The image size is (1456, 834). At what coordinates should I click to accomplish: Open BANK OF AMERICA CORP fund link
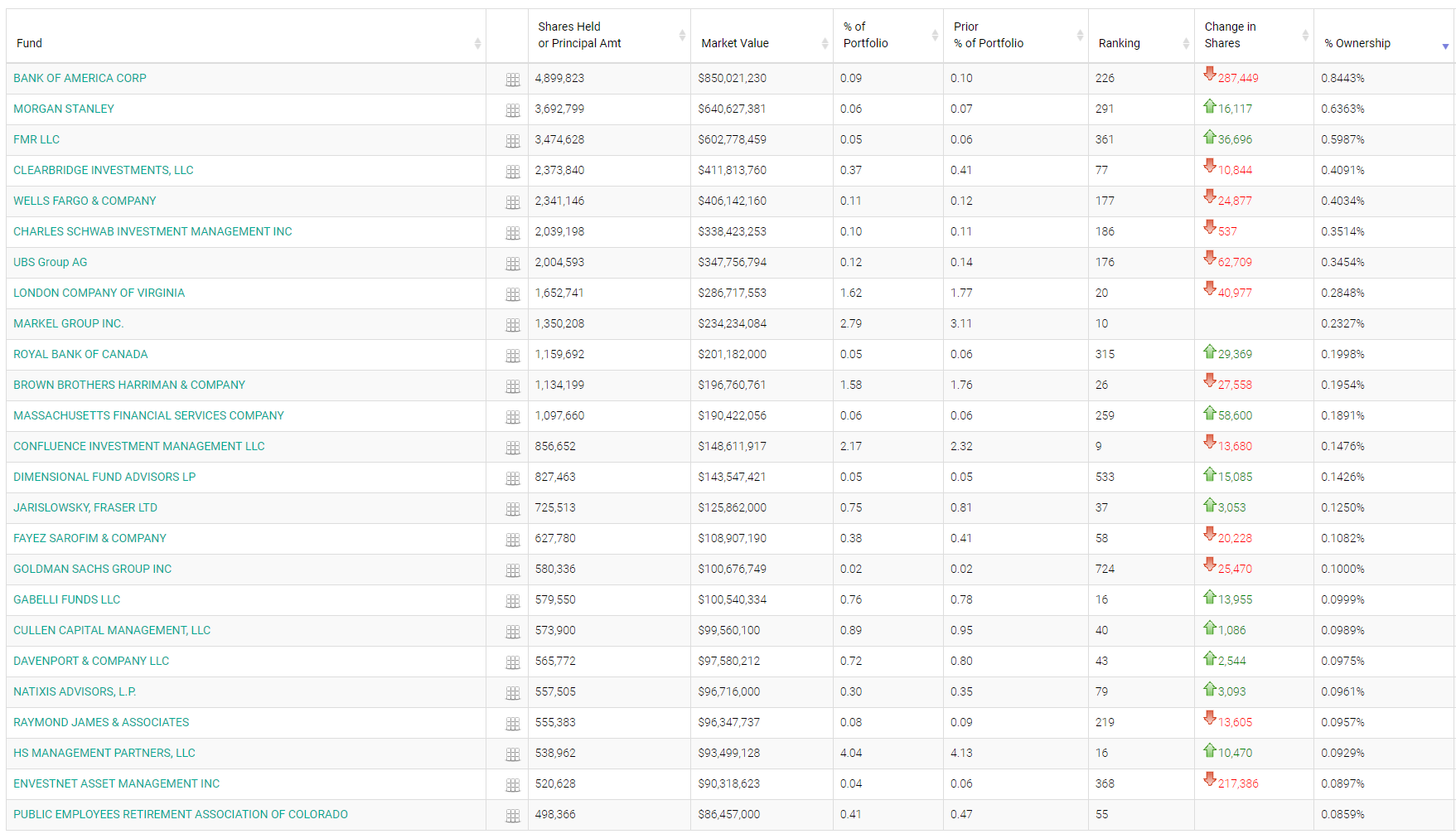pos(80,78)
